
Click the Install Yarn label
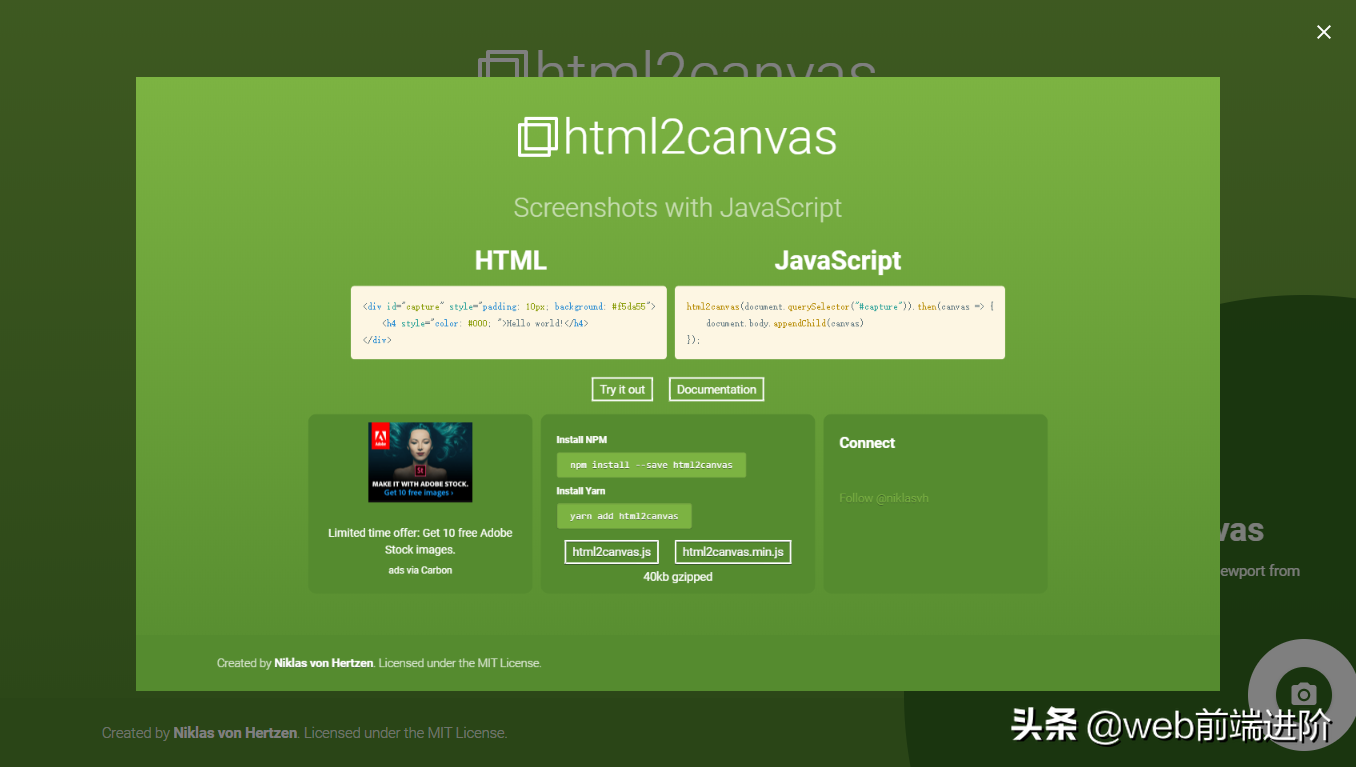coord(580,491)
